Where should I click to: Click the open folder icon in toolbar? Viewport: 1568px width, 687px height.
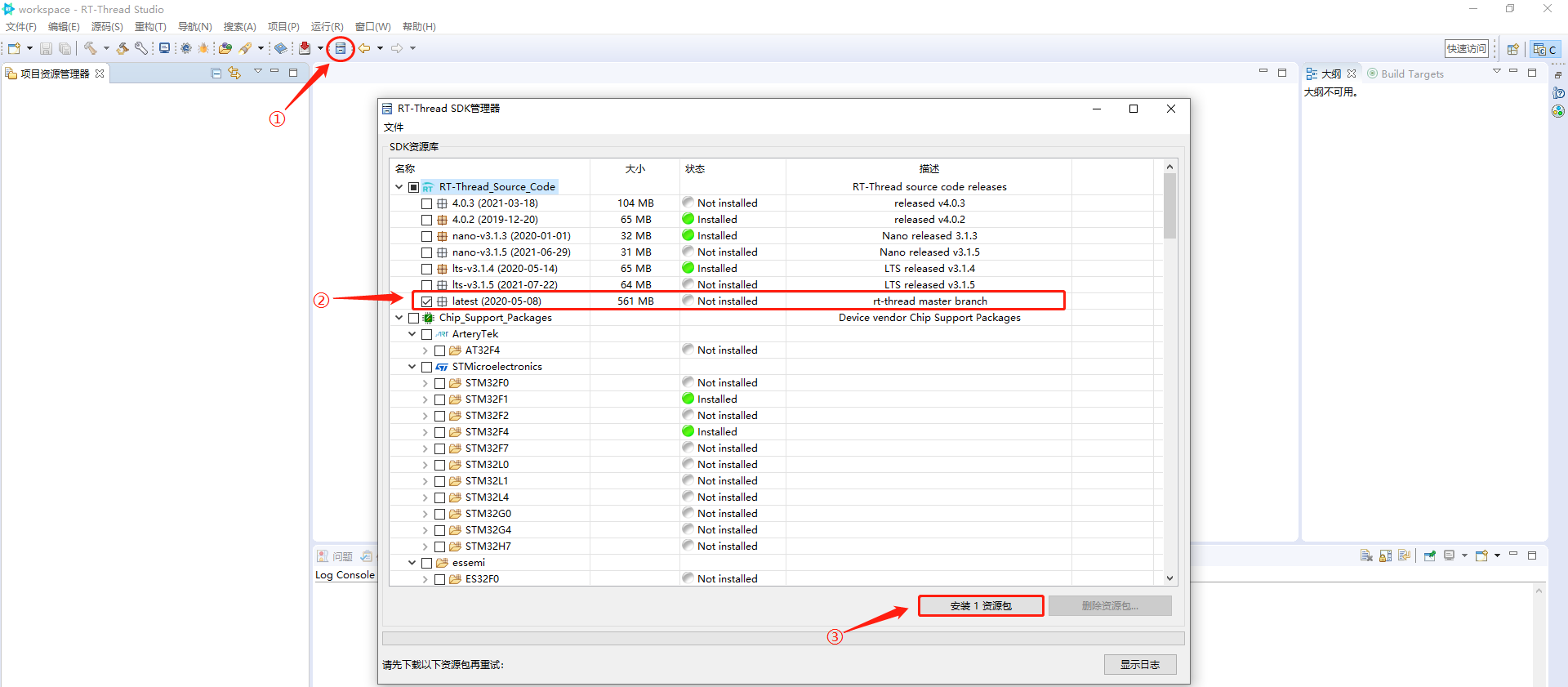tap(225, 49)
